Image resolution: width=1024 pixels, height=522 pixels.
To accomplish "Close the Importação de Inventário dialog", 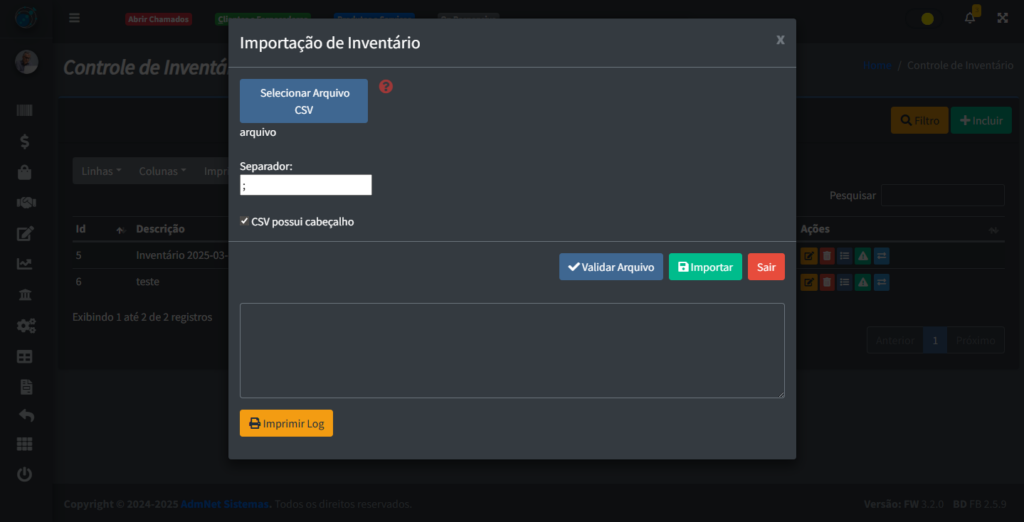I will pyautogui.click(x=780, y=40).
